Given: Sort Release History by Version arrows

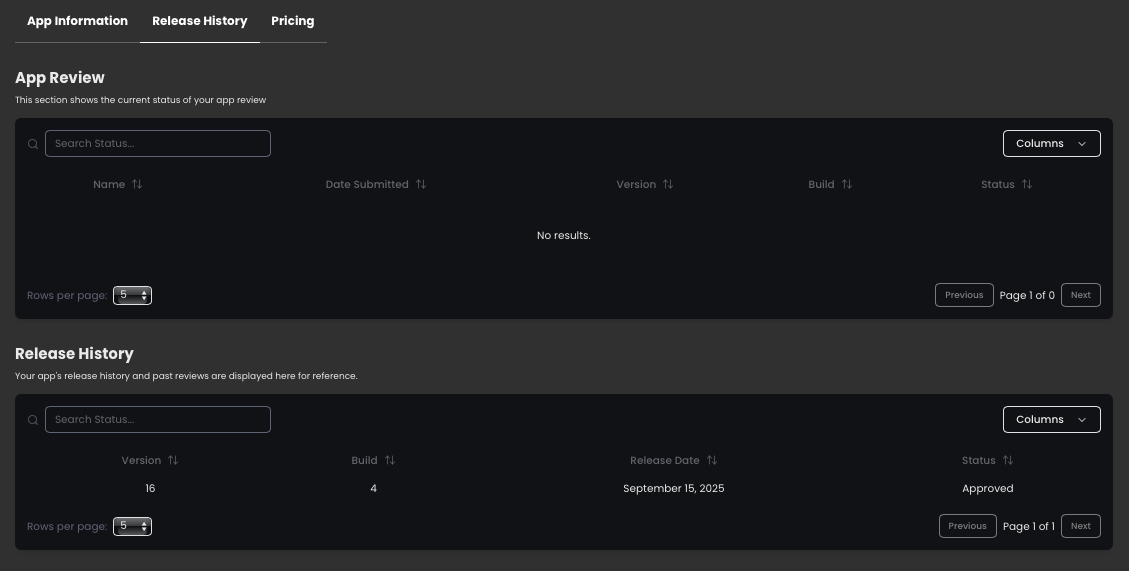Looking at the screenshot, I should coord(173,461).
